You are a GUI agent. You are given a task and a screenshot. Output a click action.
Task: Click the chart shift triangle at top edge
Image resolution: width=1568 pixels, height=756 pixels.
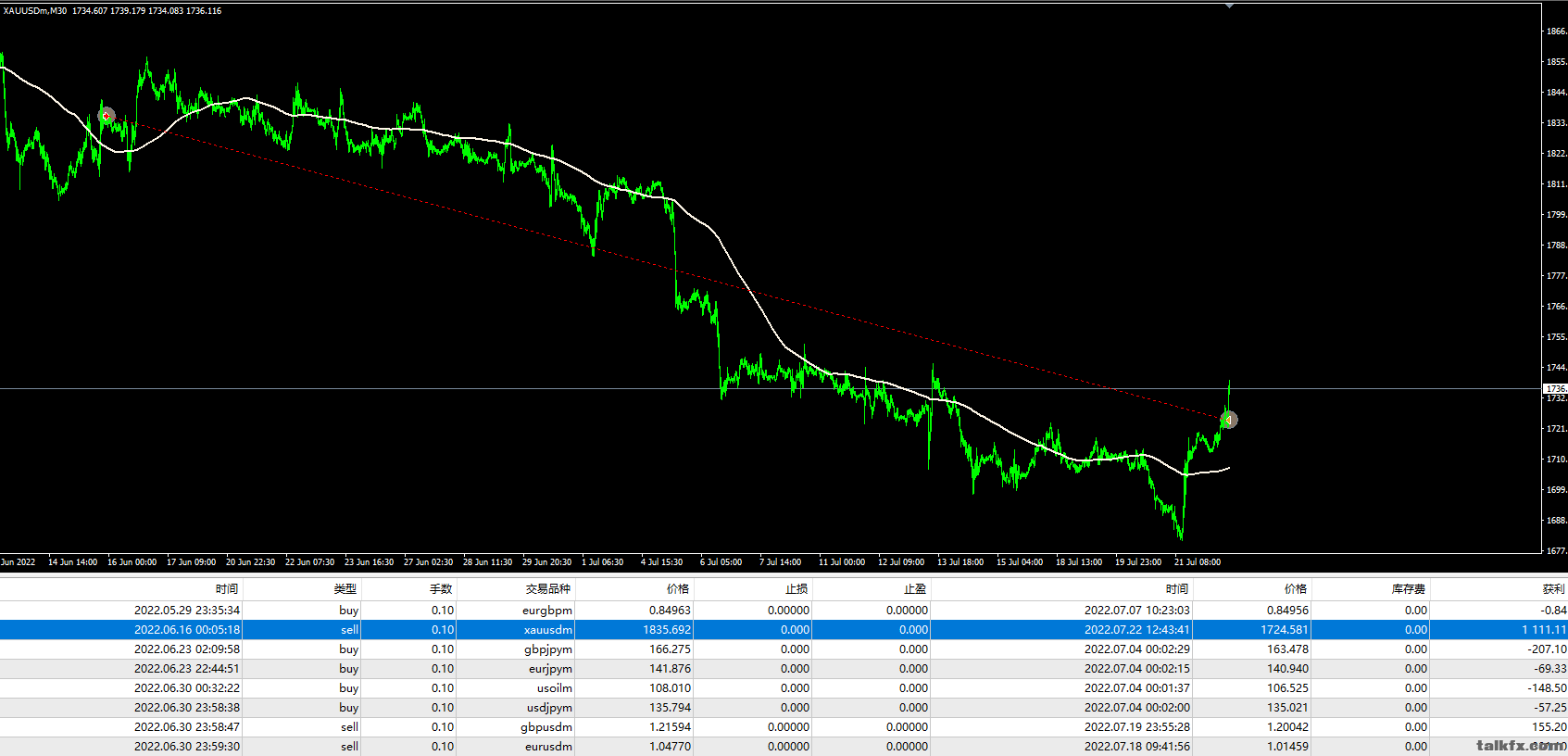pyautogui.click(x=1229, y=6)
